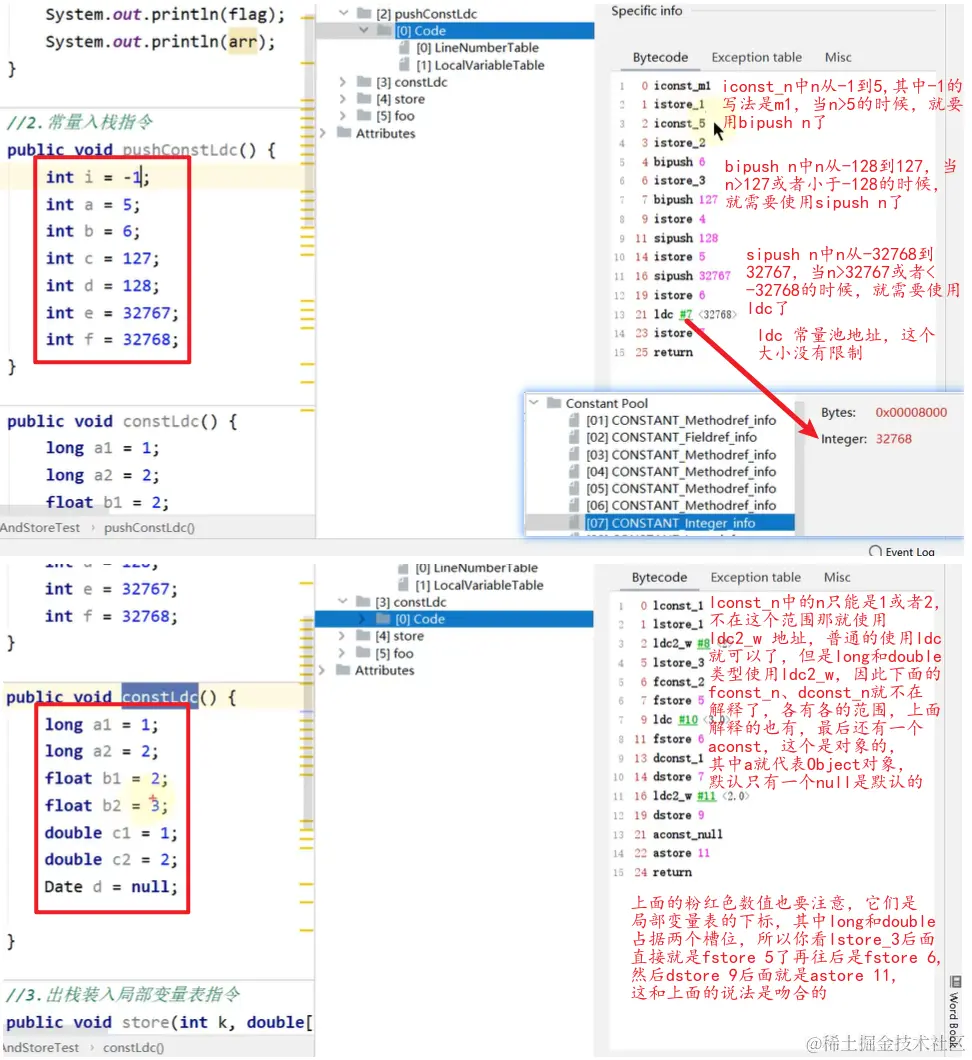The image size is (972, 1060).
Task: Select [02] CONSTANT_Fieldref_info row
Action: pos(660,437)
